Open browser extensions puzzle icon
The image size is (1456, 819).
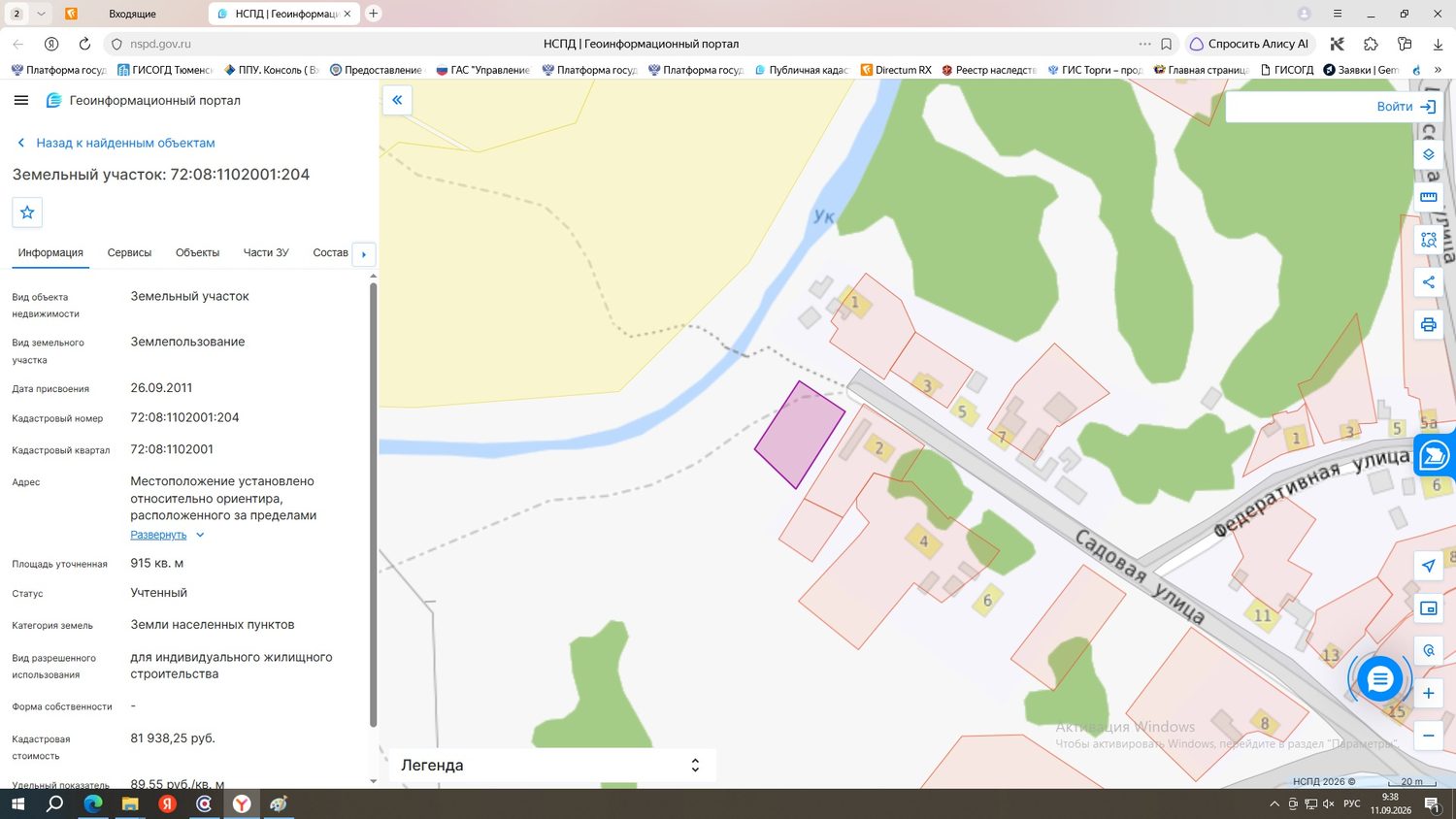(1371, 44)
